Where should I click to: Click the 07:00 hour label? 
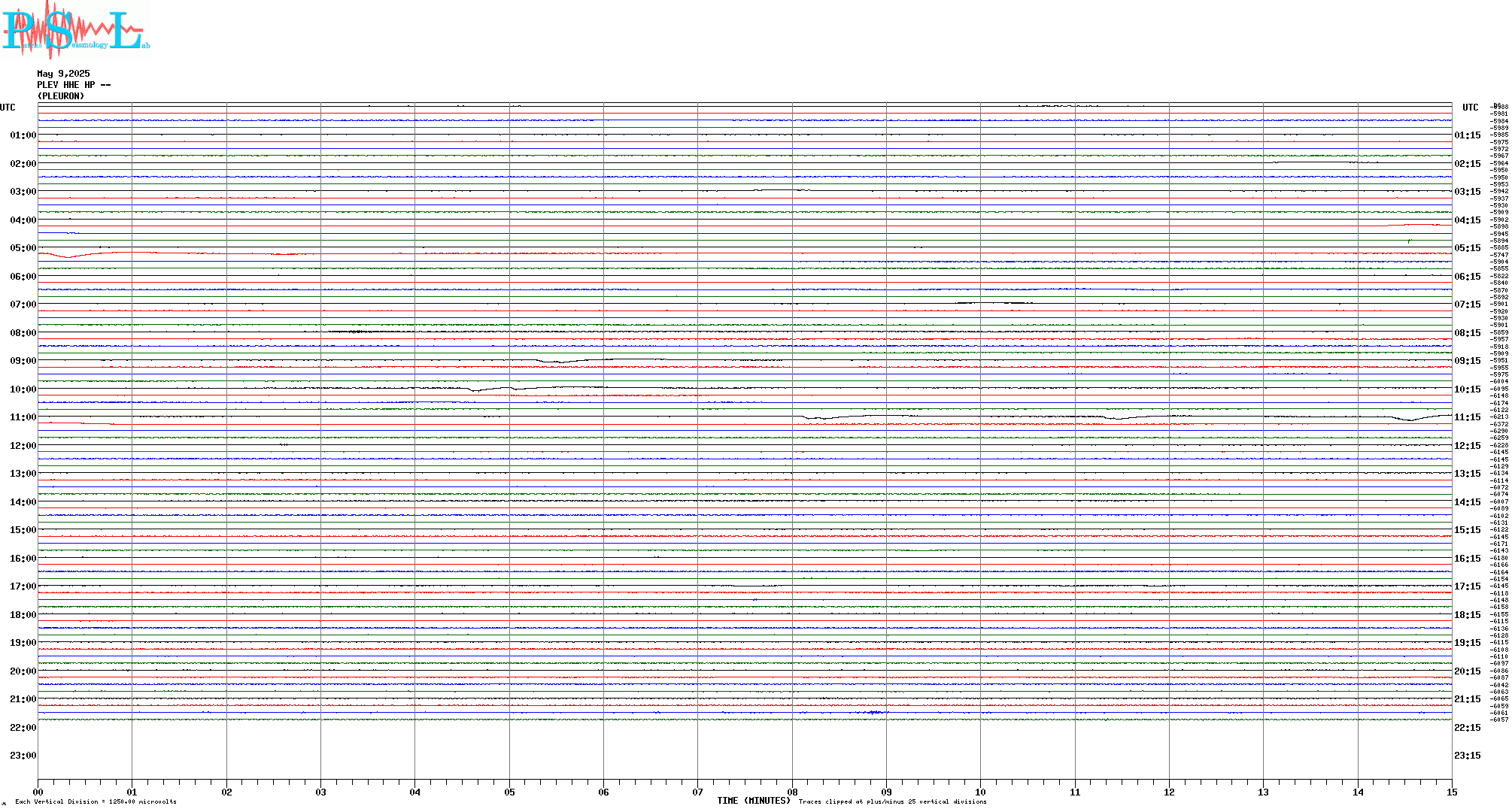(23, 304)
